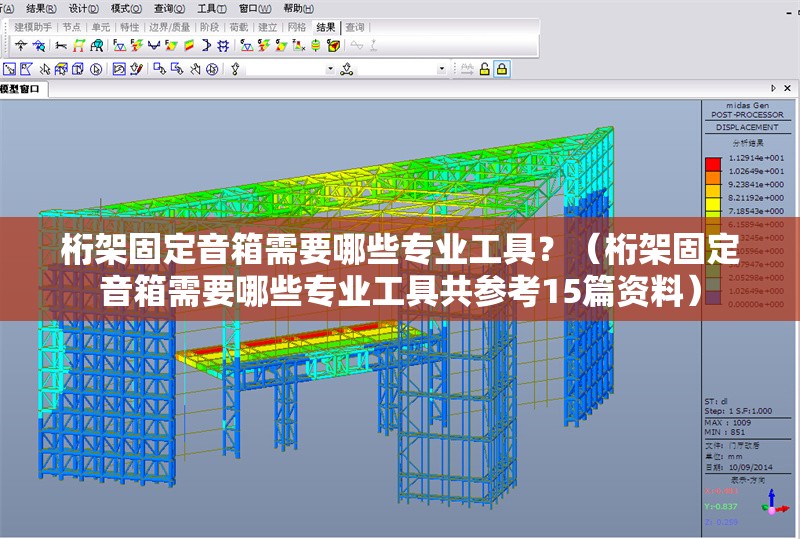Activate Unselect Intersect tool

[x=195, y=69]
